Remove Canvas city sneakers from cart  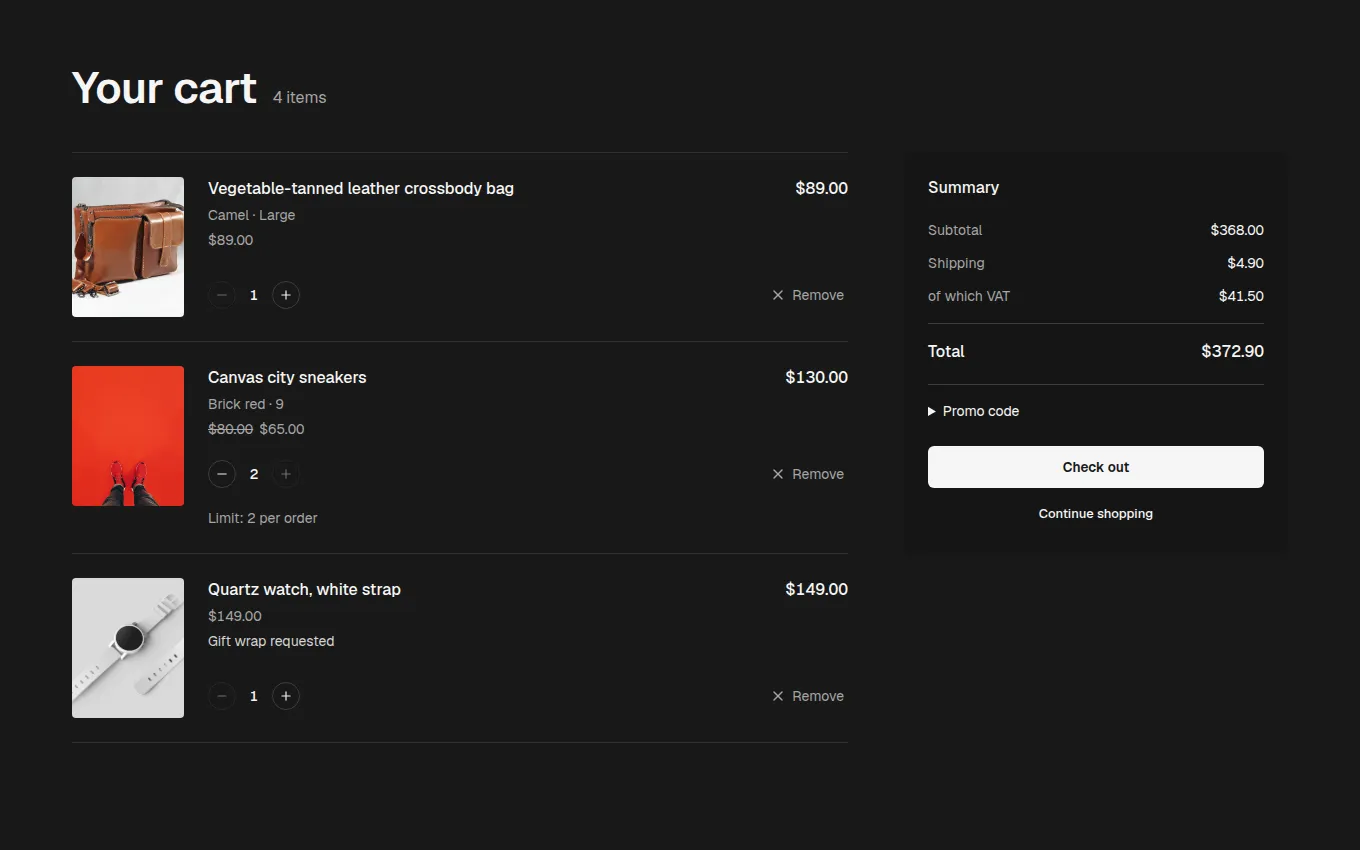[x=808, y=474]
